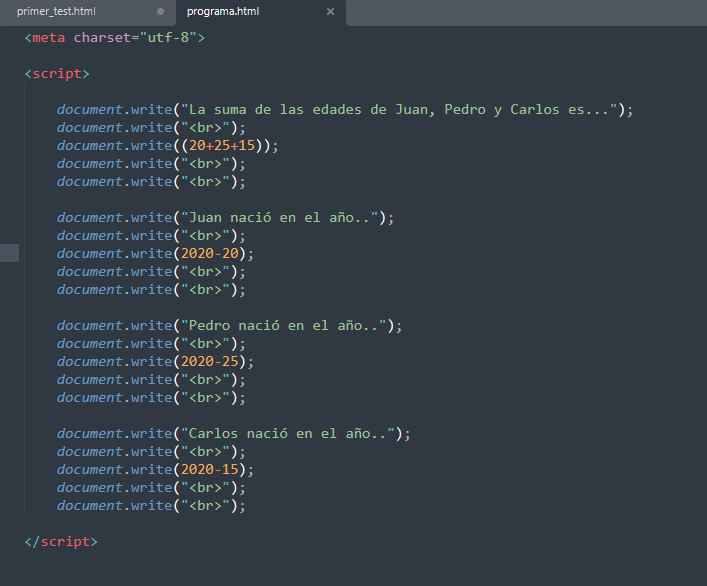The width and height of the screenshot is (707, 586).
Task: Click the meta charset line
Action: click(x=115, y=37)
